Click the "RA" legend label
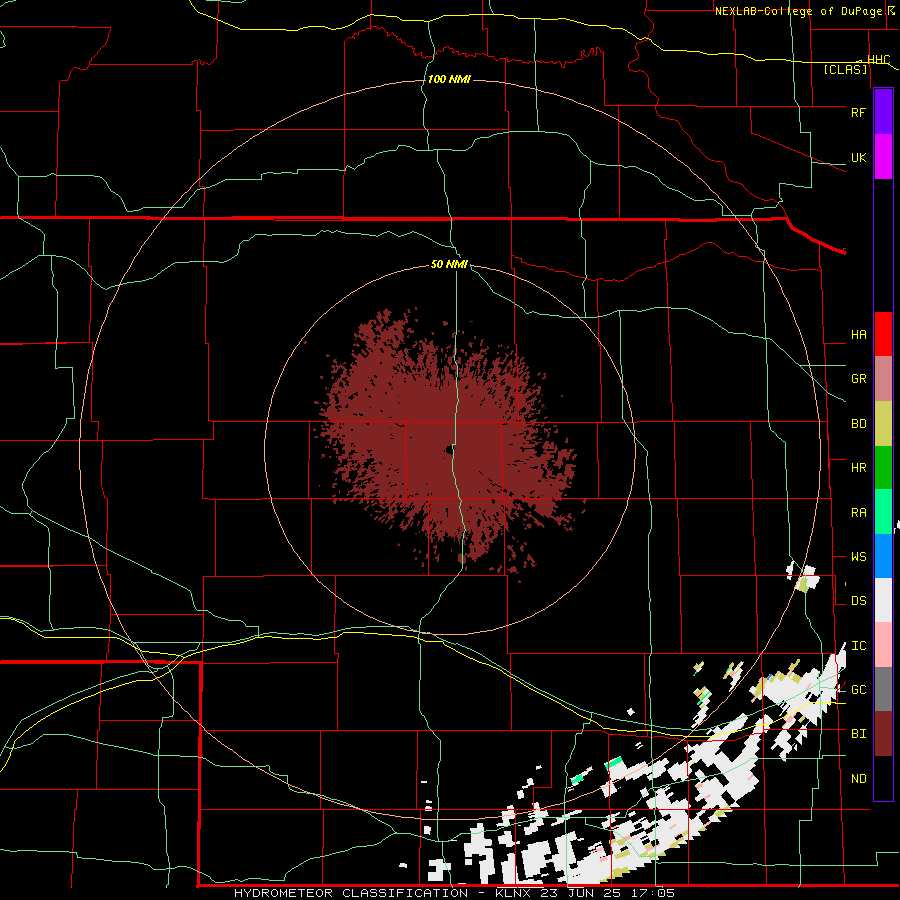 [858, 513]
